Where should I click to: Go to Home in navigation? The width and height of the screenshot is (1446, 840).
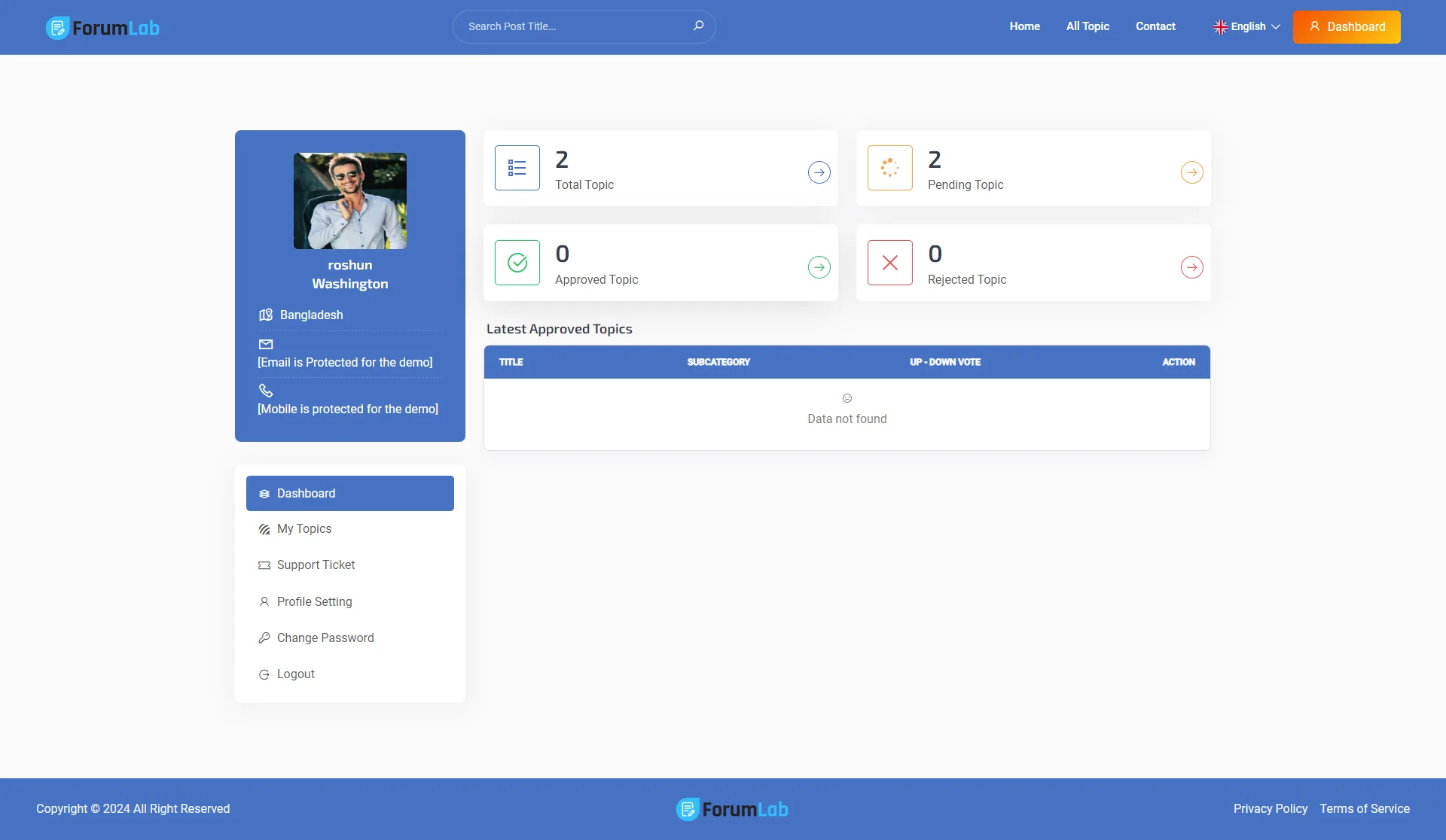coord(1024,26)
